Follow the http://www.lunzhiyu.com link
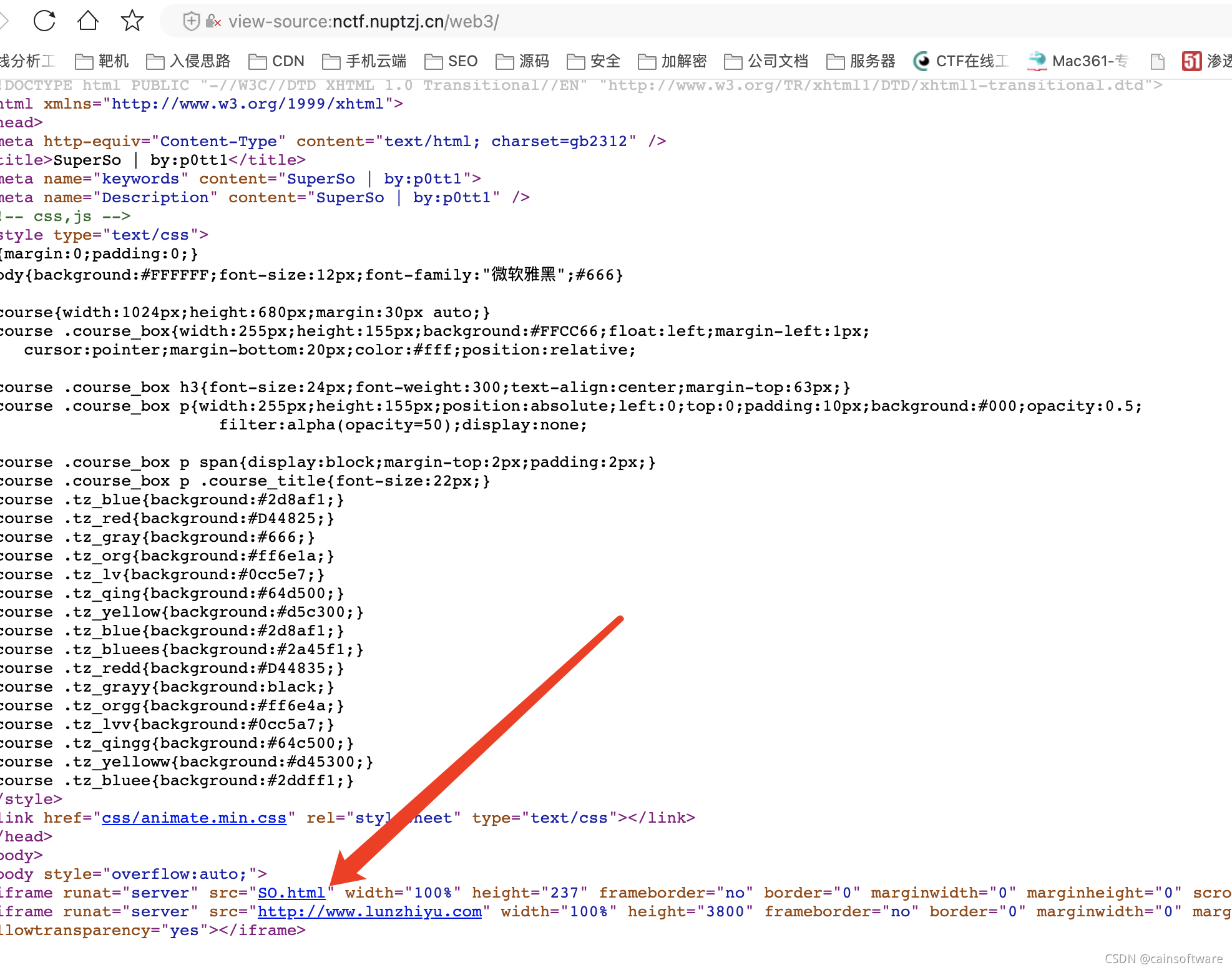The image size is (1232, 970). 369,912
